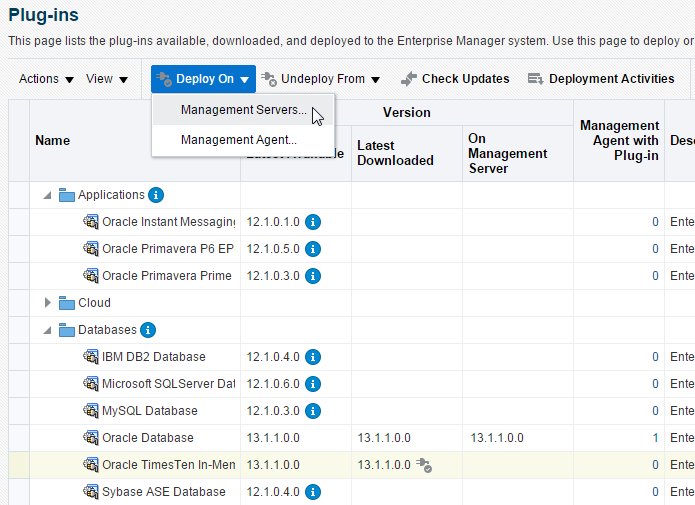Open the Deploy On dropdown button
This screenshot has height=505, width=695.
203,79
